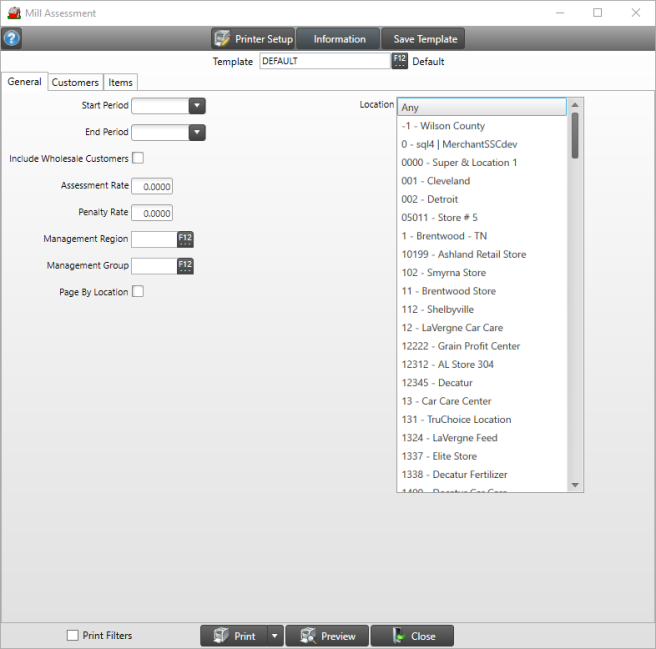Click the Information button
Image resolution: width=656 pixels, height=649 pixels.
(x=339, y=39)
